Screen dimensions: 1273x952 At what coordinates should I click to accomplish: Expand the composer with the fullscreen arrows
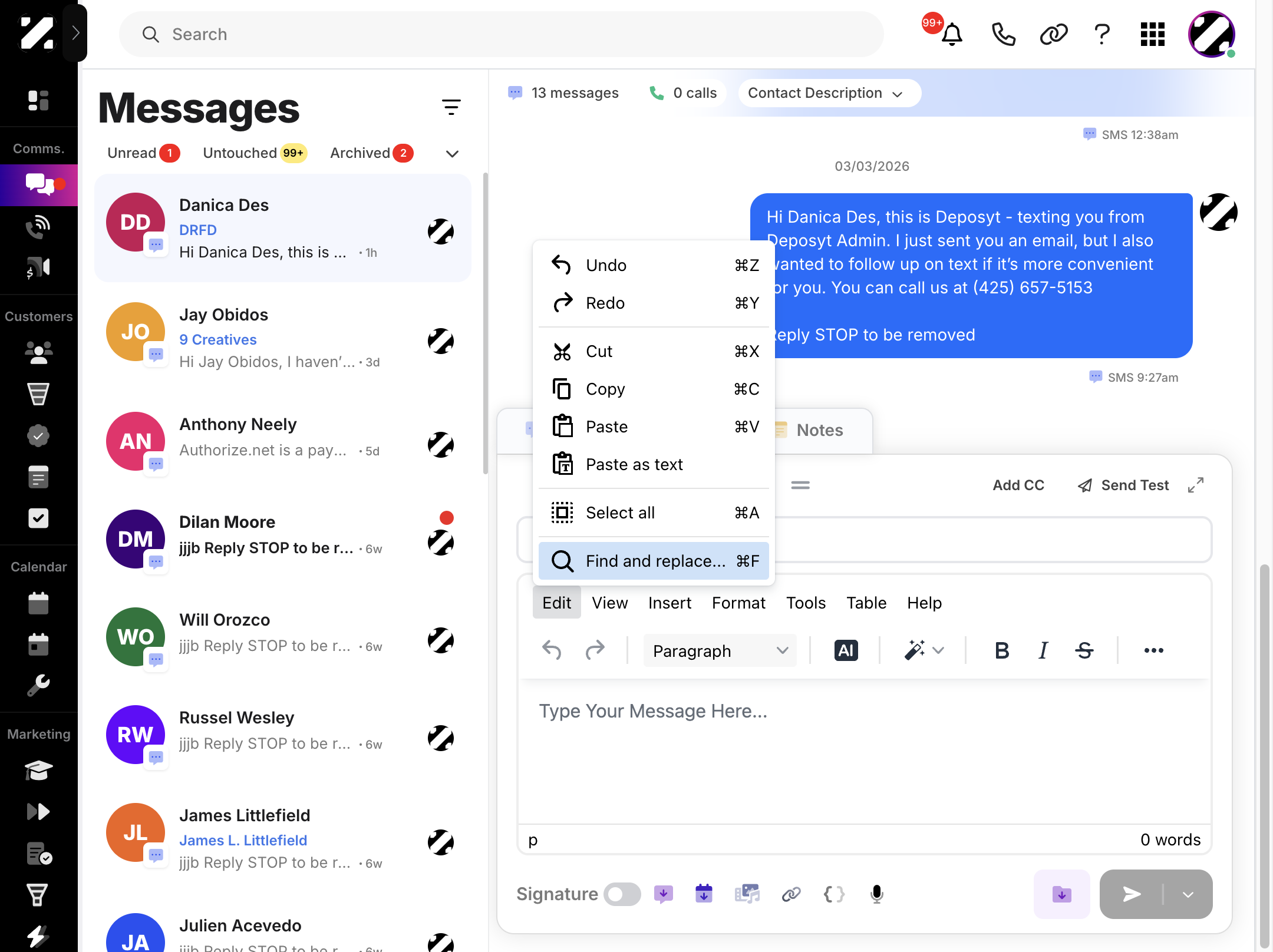pyautogui.click(x=1196, y=485)
